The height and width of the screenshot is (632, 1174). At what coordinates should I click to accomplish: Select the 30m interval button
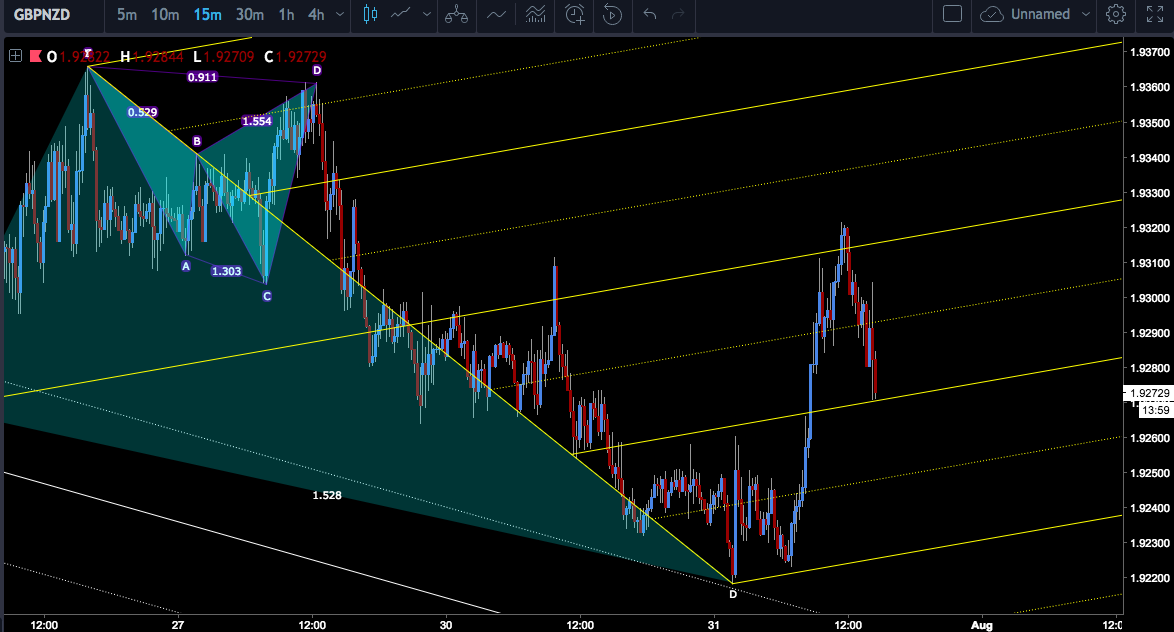click(x=249, y=14)
